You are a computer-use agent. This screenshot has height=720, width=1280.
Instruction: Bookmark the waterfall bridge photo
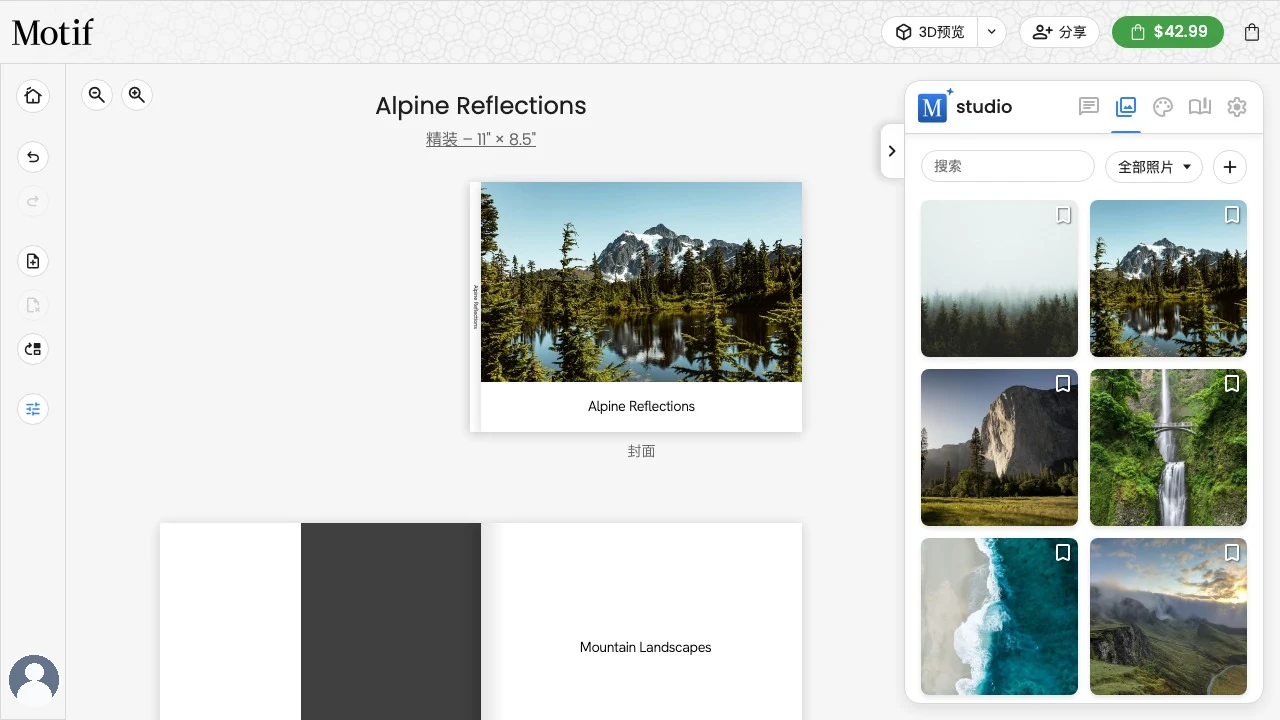[1232, 384]
